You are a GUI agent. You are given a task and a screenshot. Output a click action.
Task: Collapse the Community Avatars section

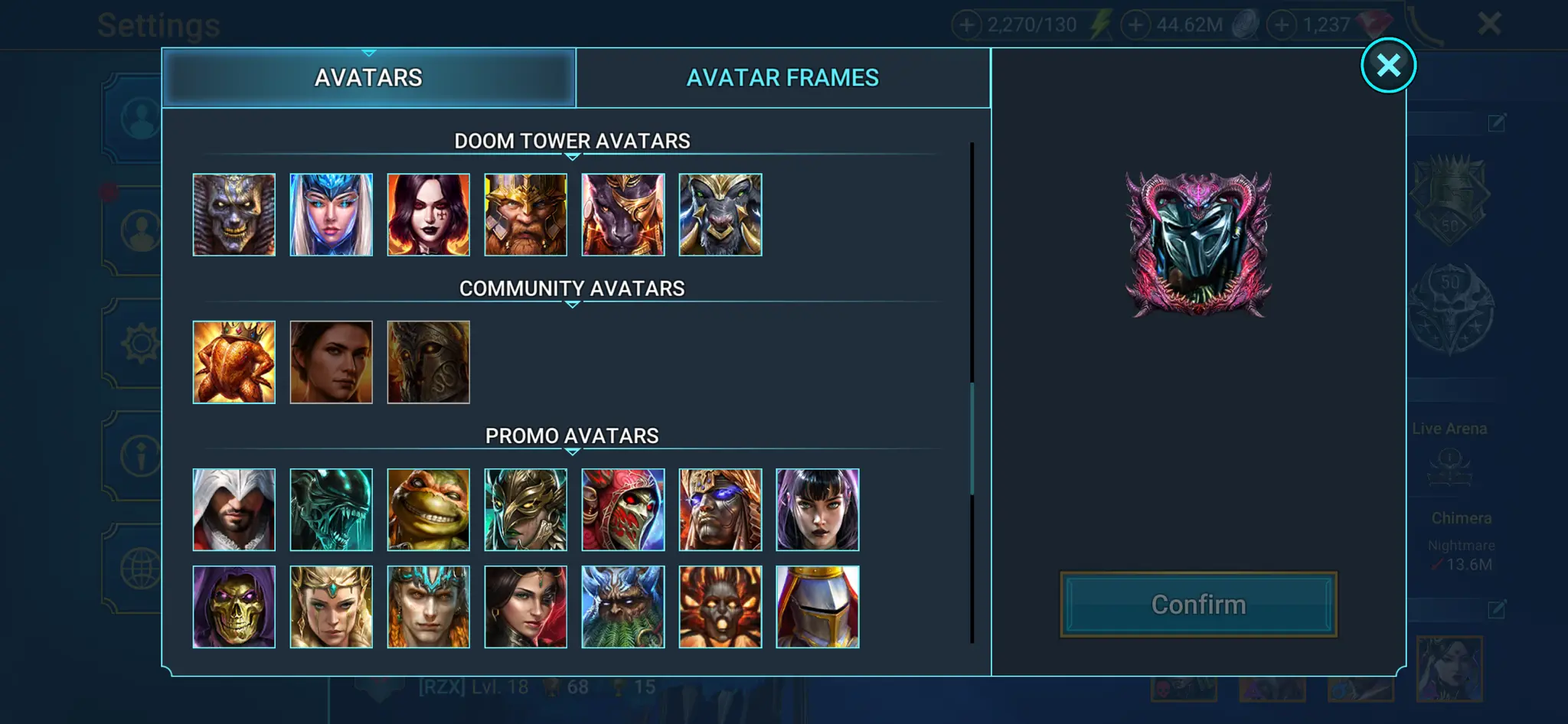pyautogui.click(x=572, y=305)
